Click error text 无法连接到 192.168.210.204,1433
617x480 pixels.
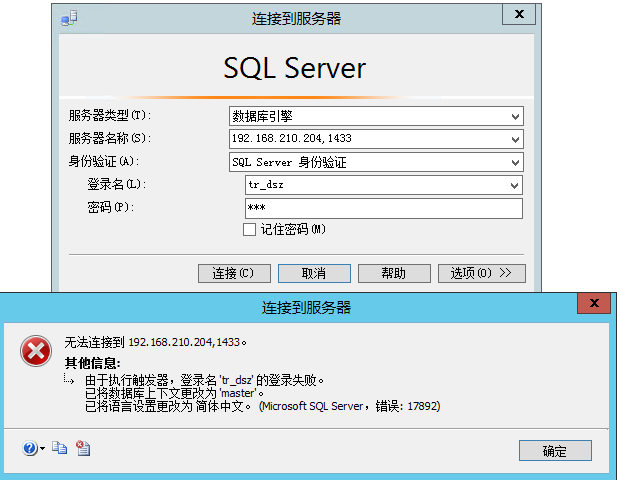click(x=156, y=342)
